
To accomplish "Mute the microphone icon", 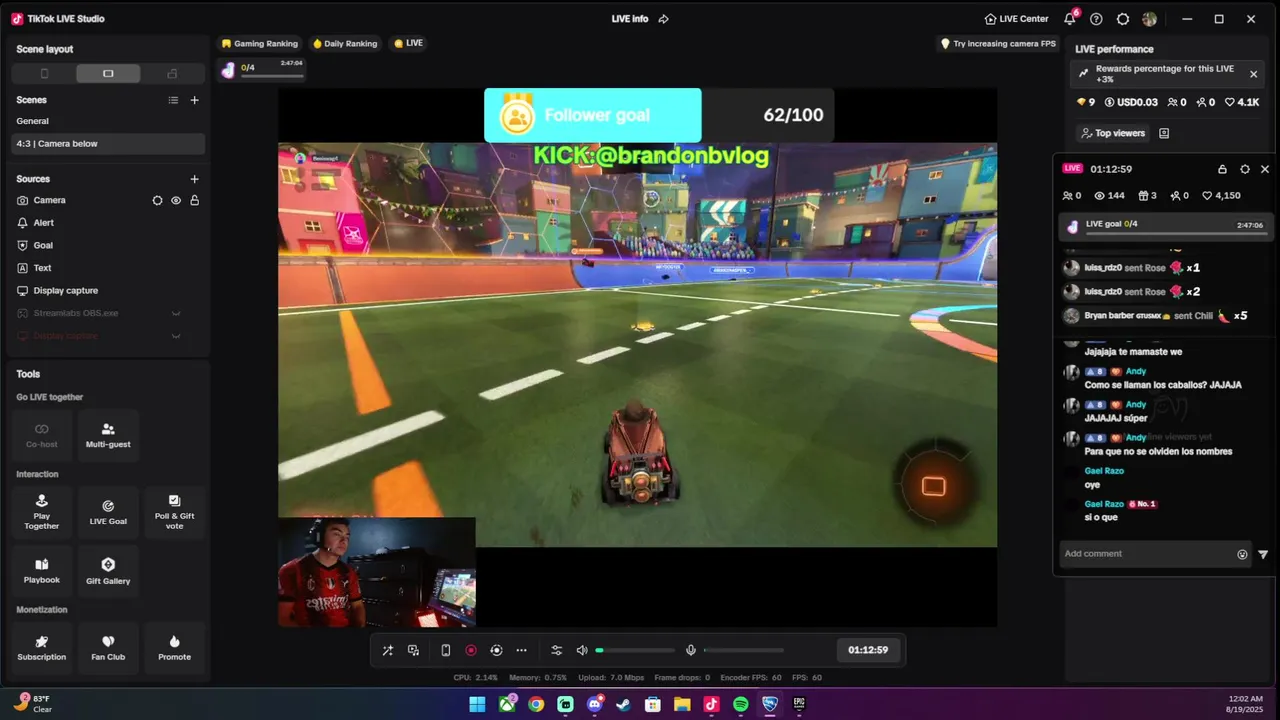I will pos(690,650).
